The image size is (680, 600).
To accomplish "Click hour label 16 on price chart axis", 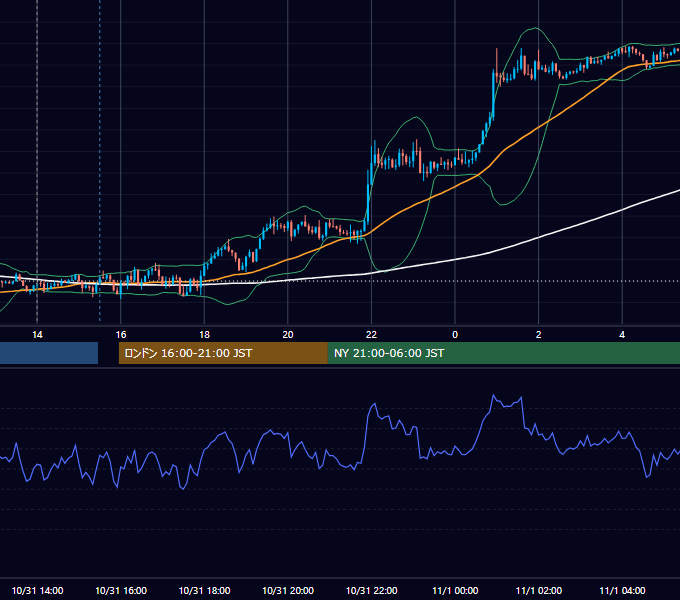I will pos(121,335).
